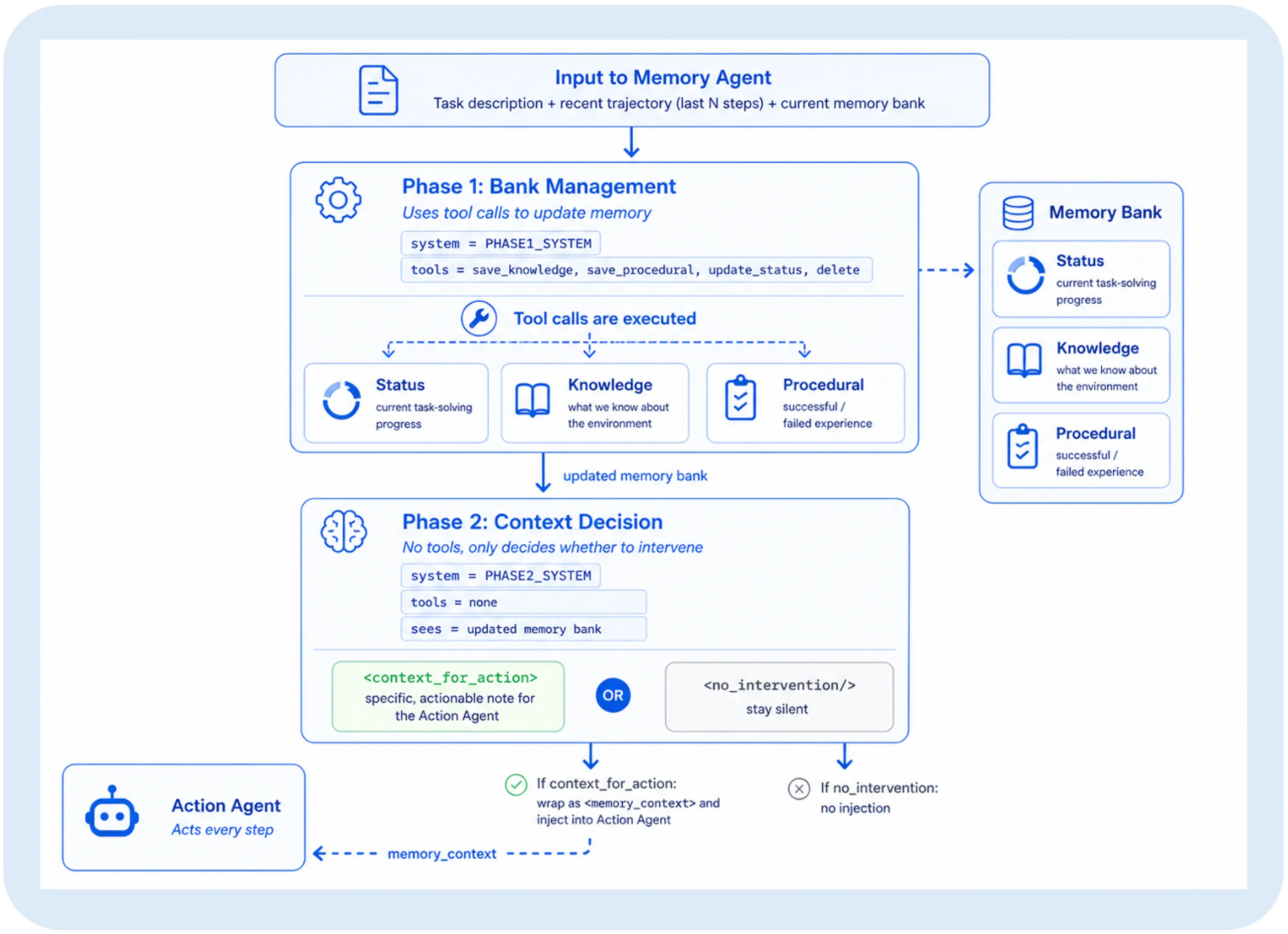Click the database stack icon beside Memory Bank title
Screen dimensions: 1288x934
point(1018,213)
